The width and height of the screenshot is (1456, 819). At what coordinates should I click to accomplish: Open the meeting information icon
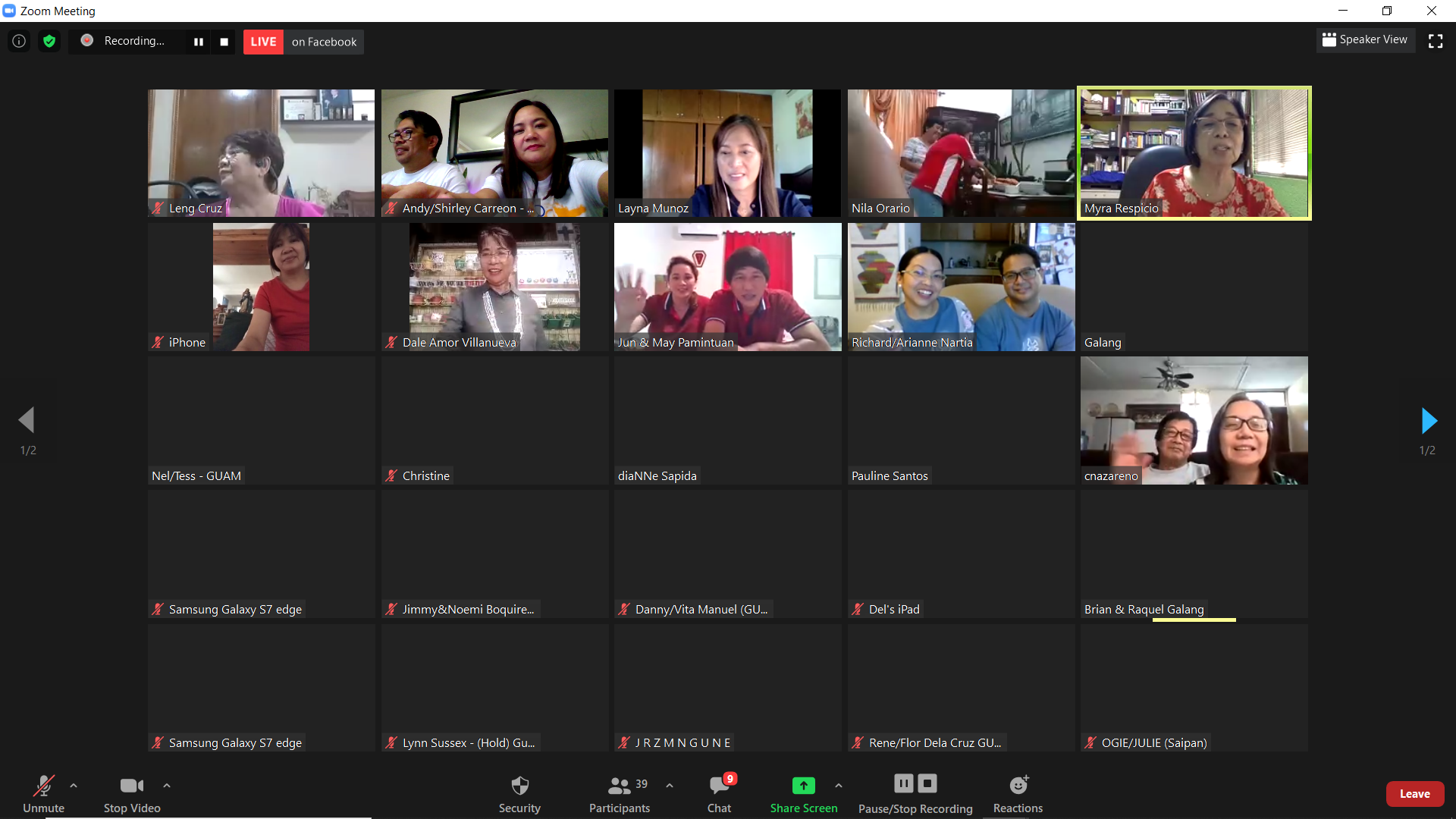coord(19,41)
